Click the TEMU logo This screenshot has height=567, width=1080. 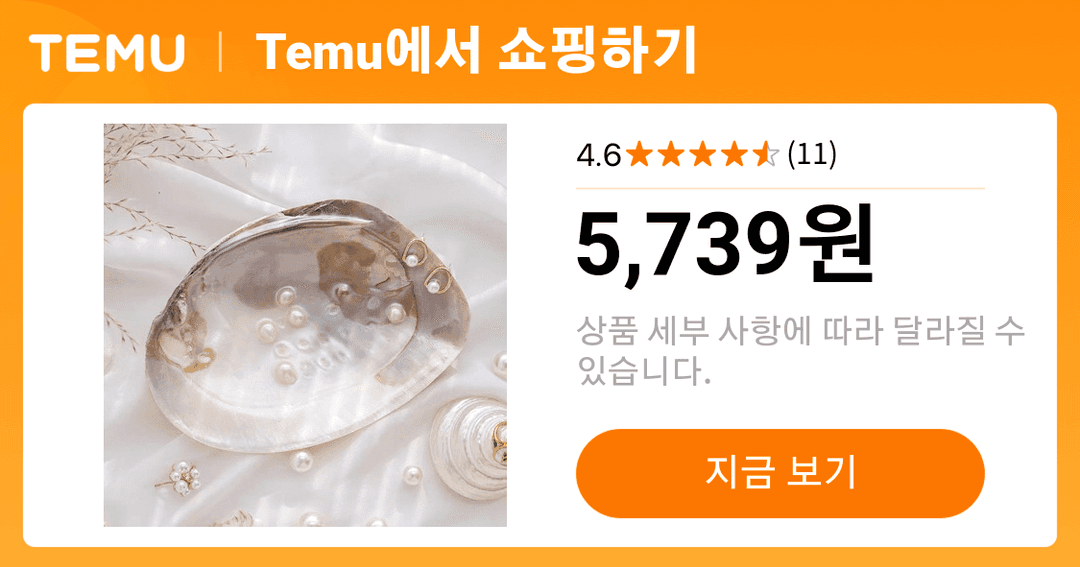pos(107,53)
